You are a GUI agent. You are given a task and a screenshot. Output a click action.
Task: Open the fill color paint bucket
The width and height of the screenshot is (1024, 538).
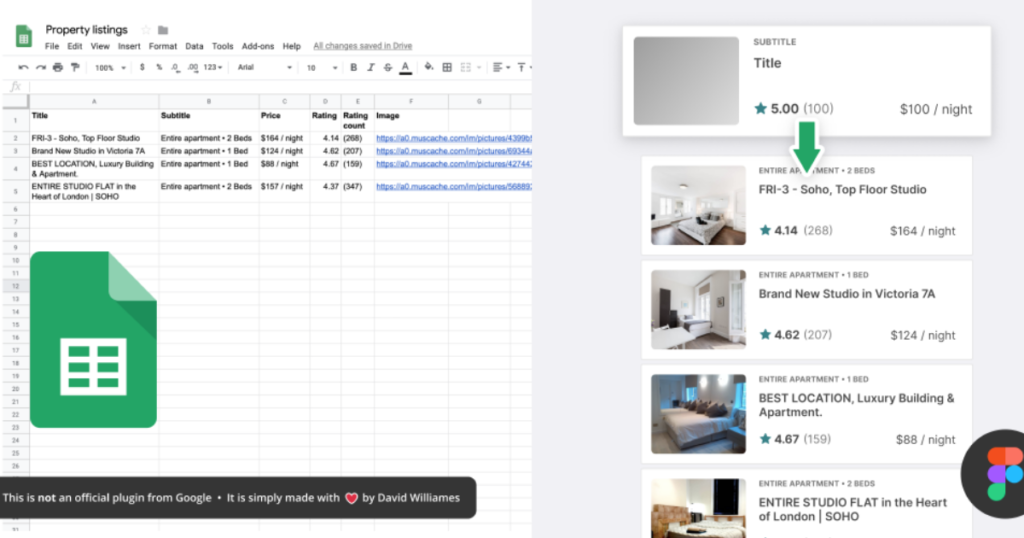429,67
